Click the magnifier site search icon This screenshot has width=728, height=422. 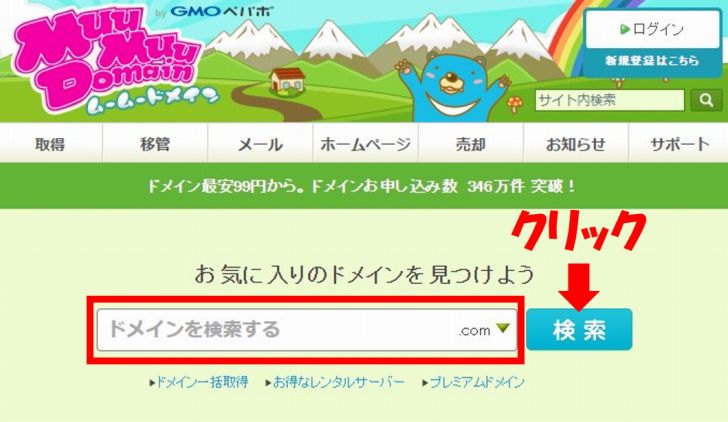(x=706, y=100)
